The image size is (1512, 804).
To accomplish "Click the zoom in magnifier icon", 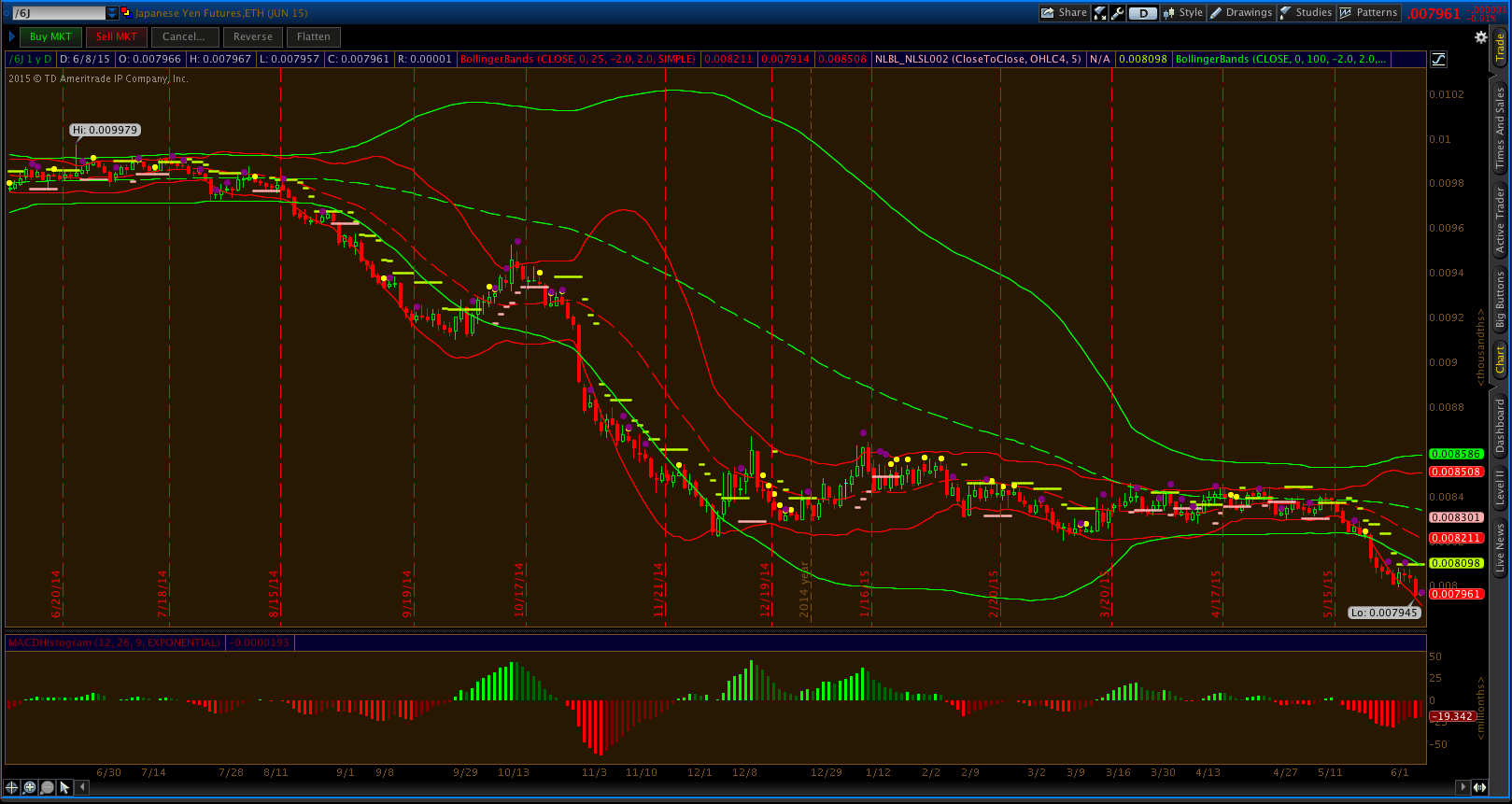I will point(30,787).
